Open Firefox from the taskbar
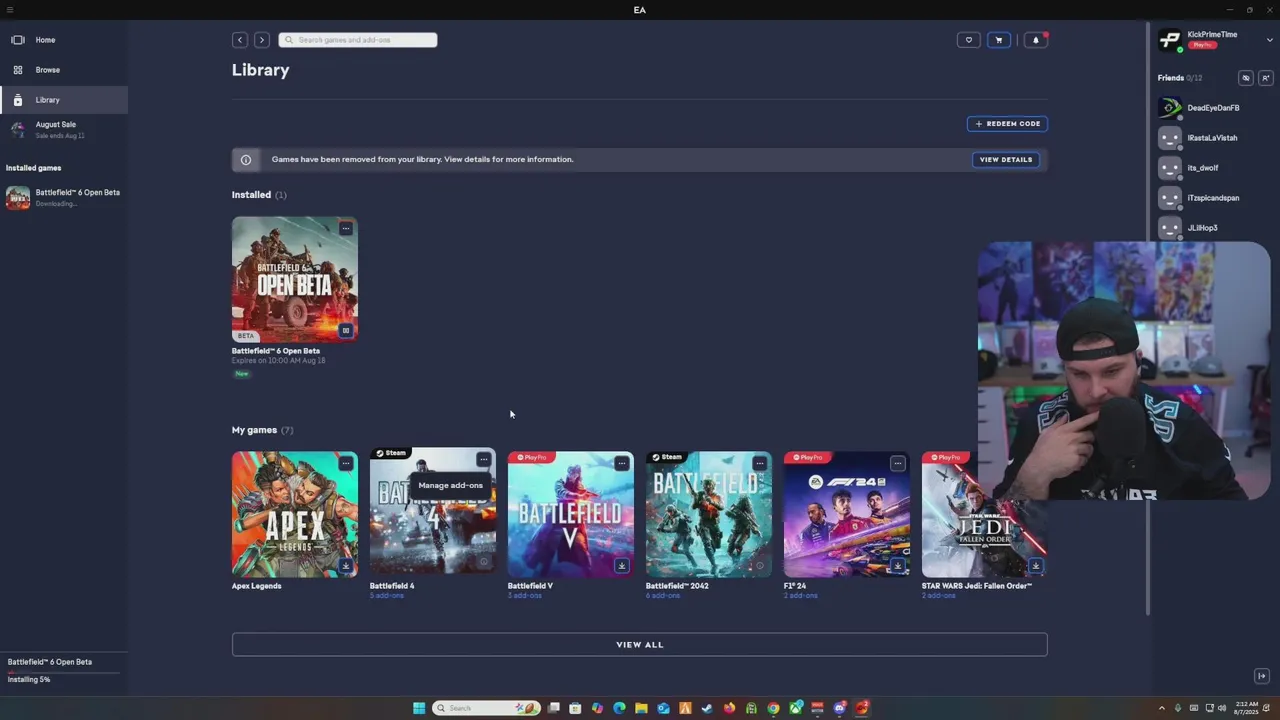 pos(729,708)
